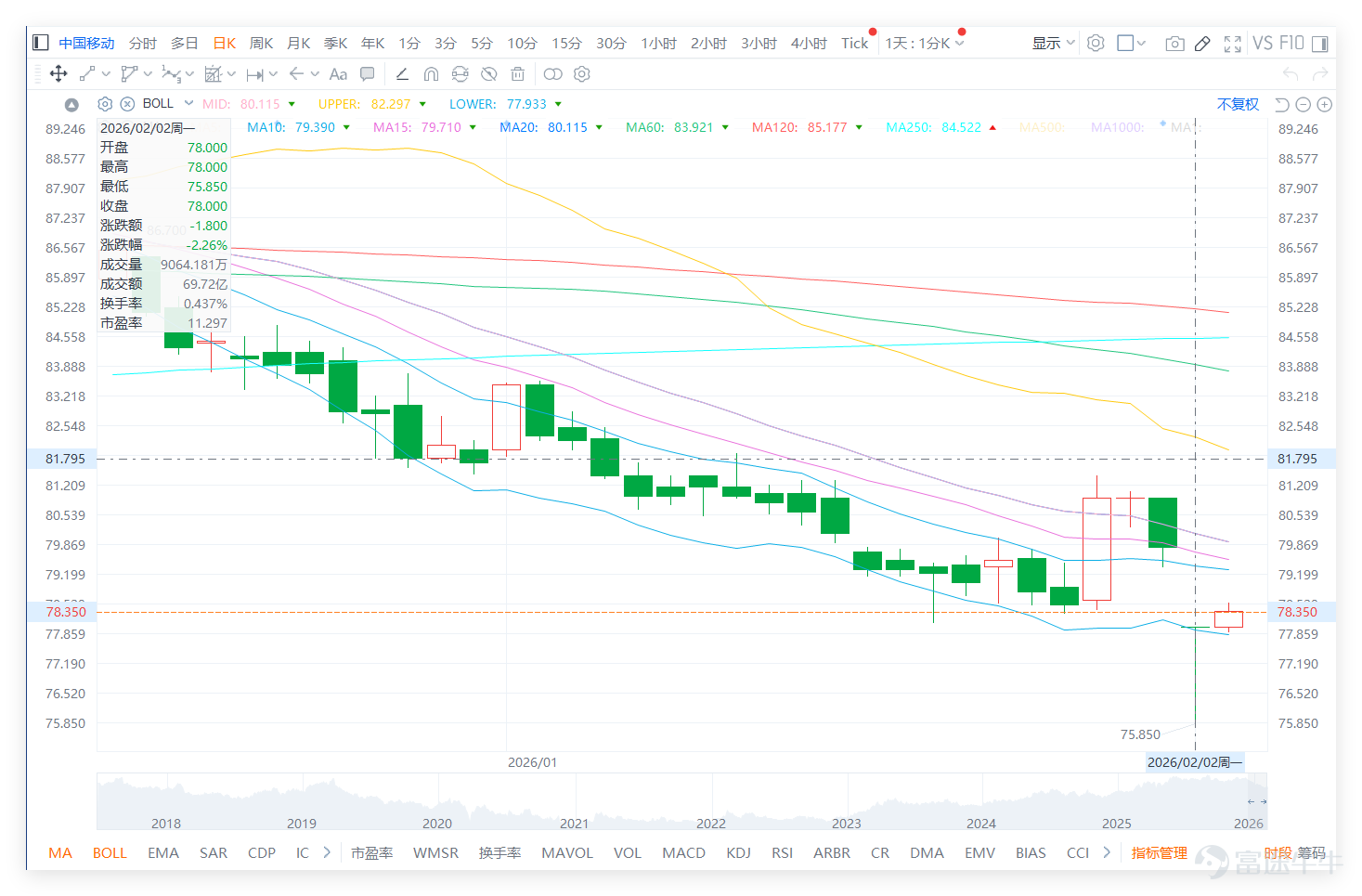Screen dimensions: 1362x896
Task: Click the 不复权 adjustment link
Action: pos(1238,104)
